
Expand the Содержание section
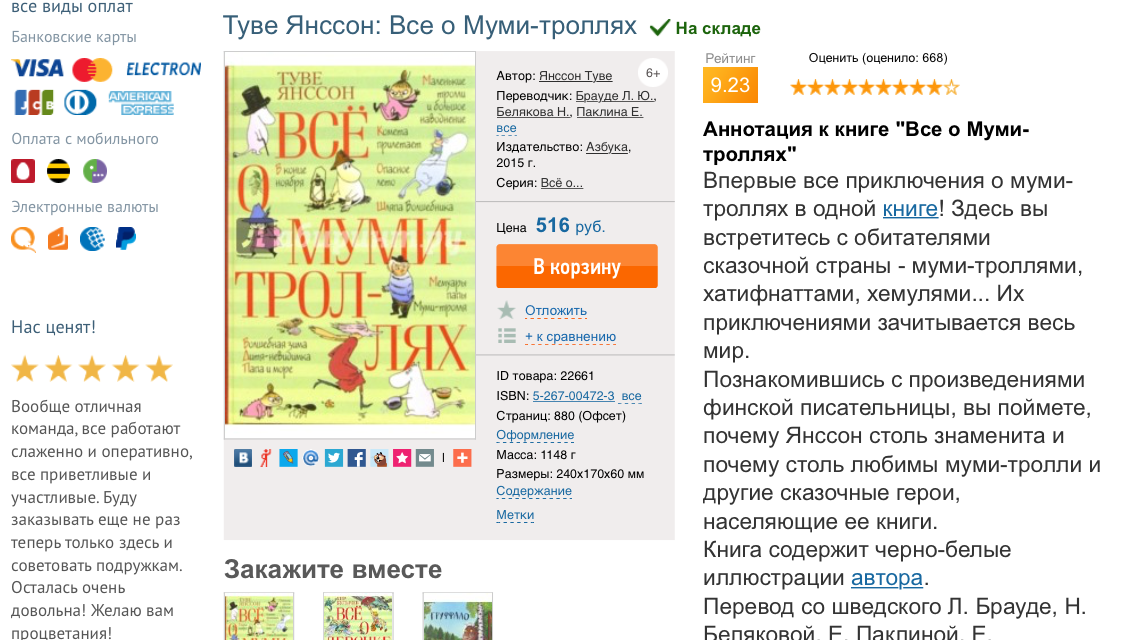coord(534,491)
